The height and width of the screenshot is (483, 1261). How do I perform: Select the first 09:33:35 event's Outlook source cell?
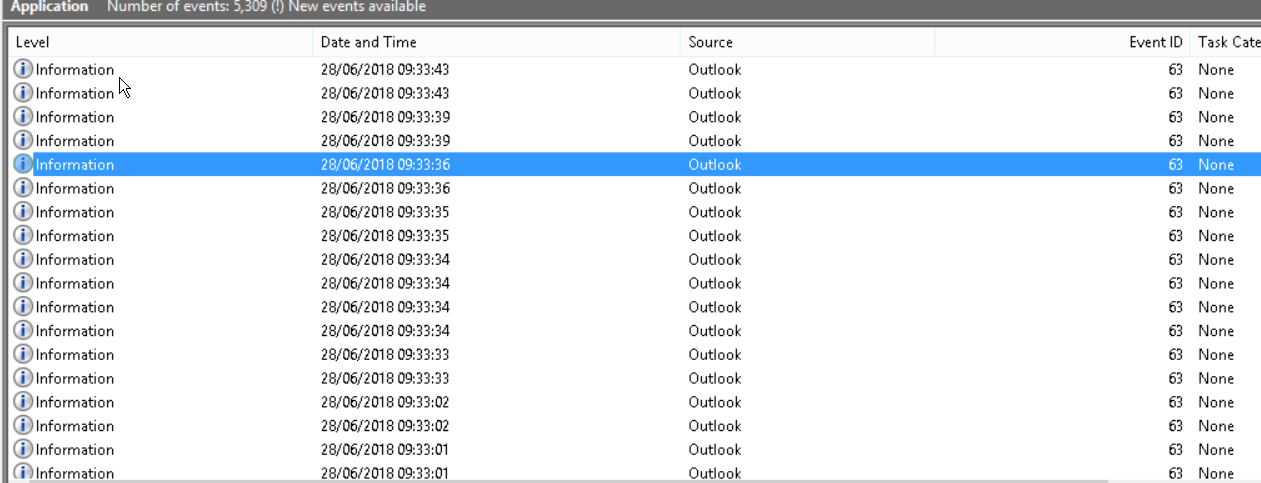pos(715,212)
